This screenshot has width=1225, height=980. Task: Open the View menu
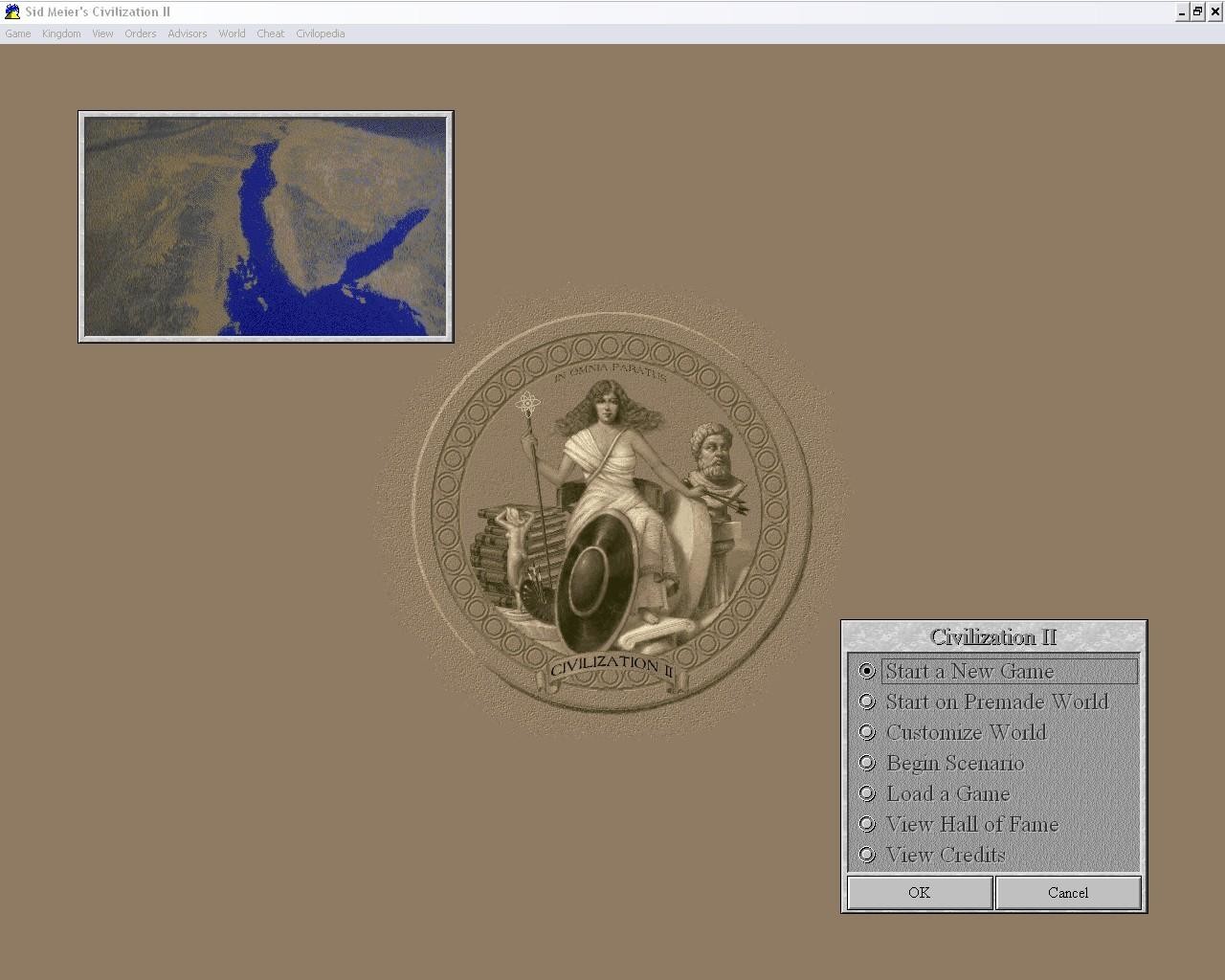coord(102,33)
